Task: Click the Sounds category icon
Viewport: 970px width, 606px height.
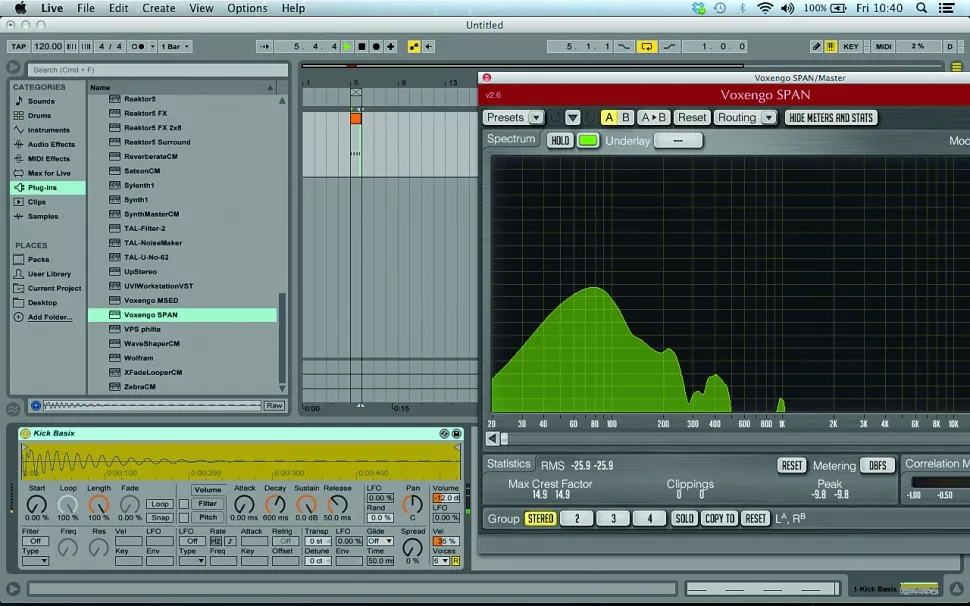Action: 19,101
